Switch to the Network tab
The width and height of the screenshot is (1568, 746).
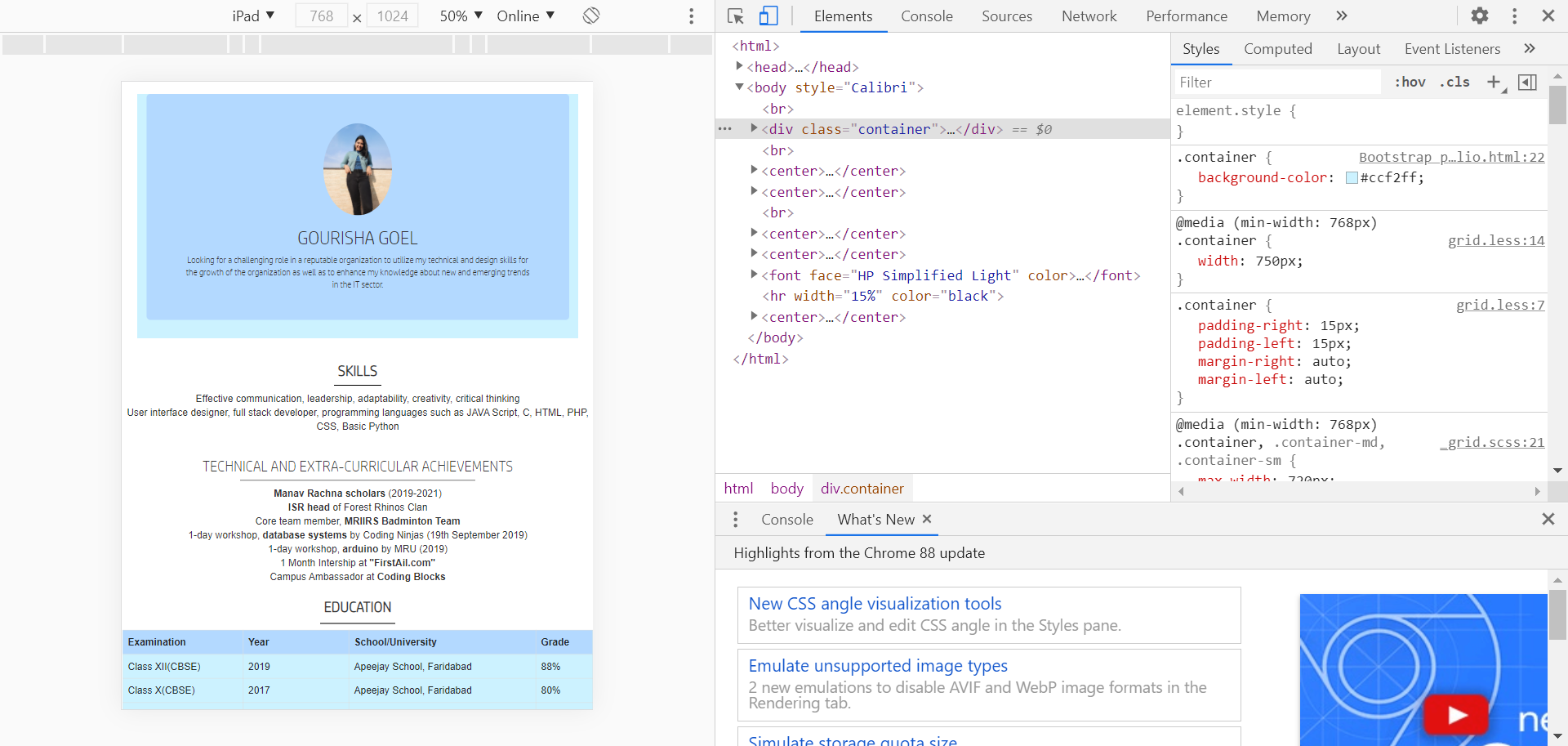tap(1089, 16)
